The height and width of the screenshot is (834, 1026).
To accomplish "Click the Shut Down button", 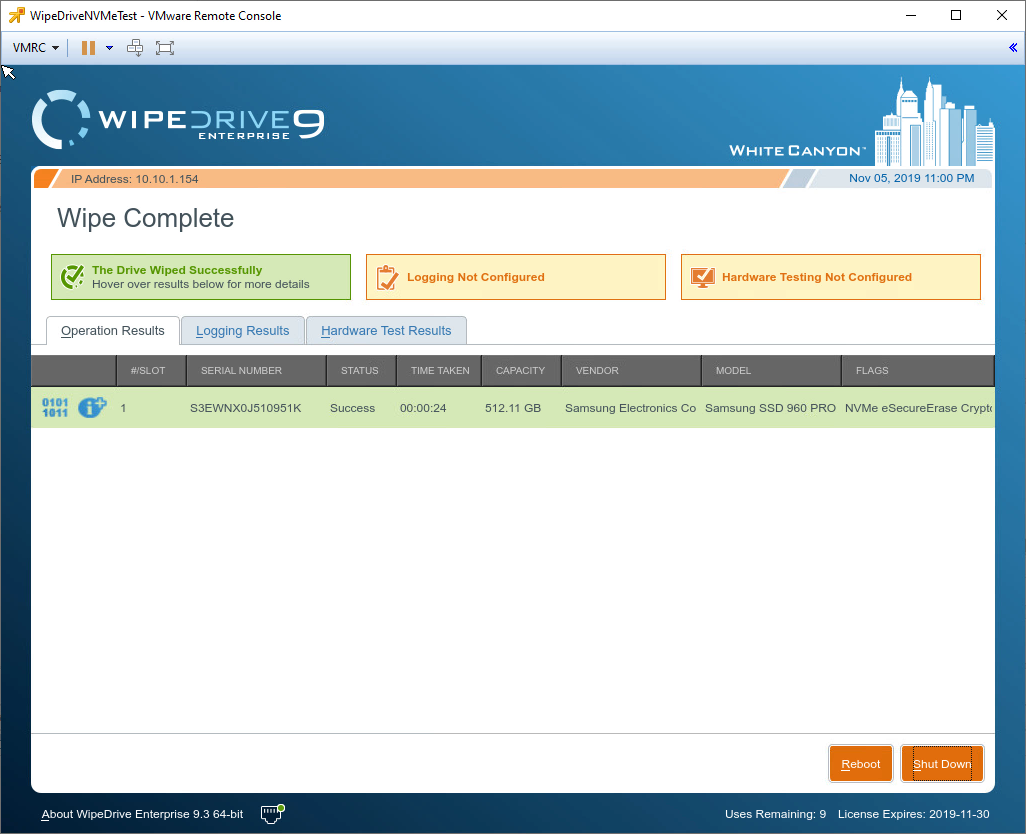I will point(942,763).
